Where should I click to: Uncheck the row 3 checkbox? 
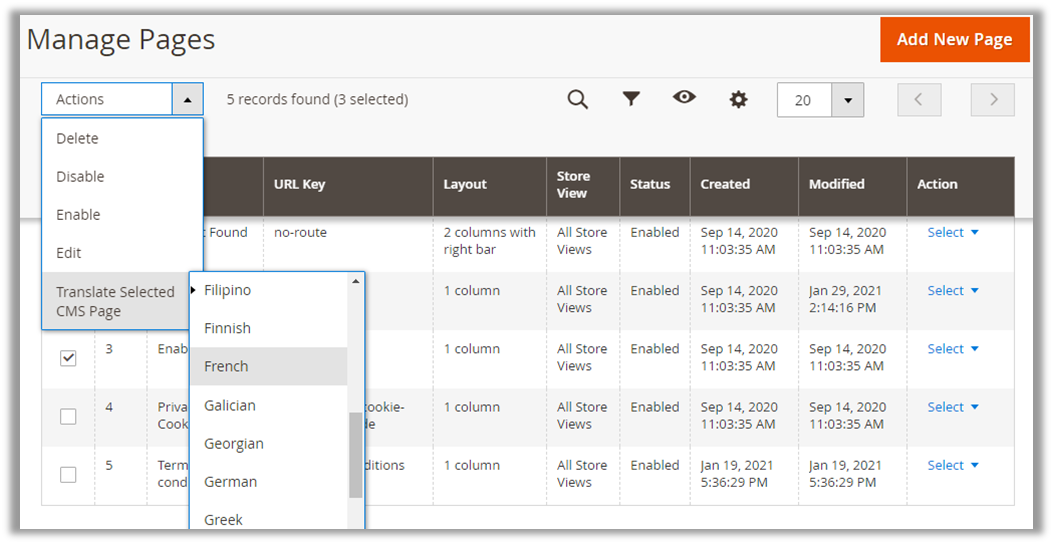pyautogui.click(x=68, y=358)
